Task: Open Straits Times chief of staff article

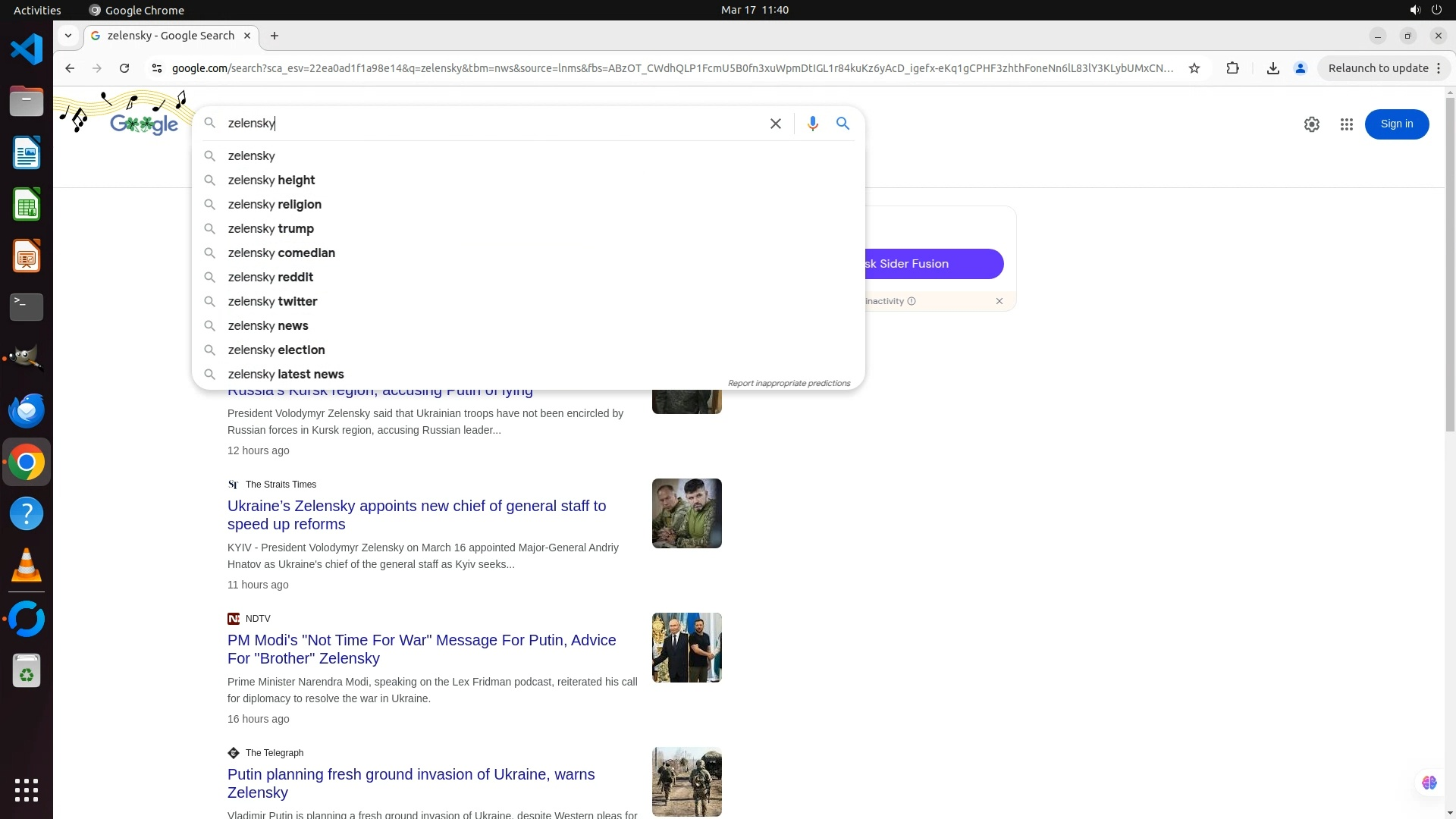Action: (416, 515)
